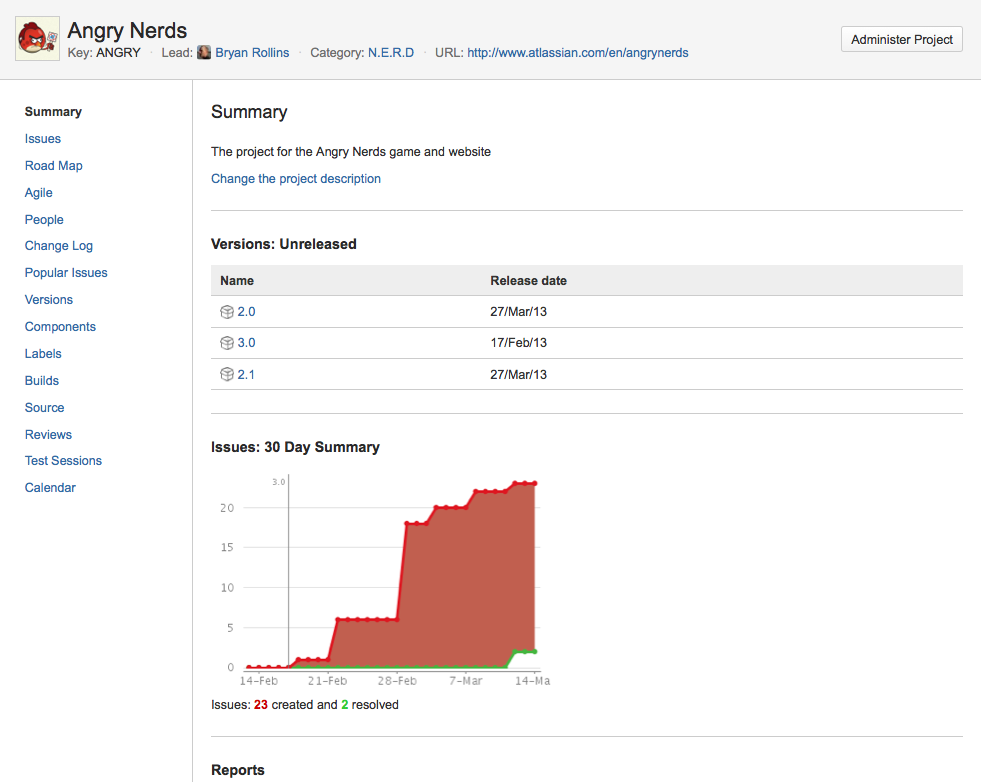Open Calendar from the sidebar
The width and height of the screenshot is (981, 782).
[50, 488]
